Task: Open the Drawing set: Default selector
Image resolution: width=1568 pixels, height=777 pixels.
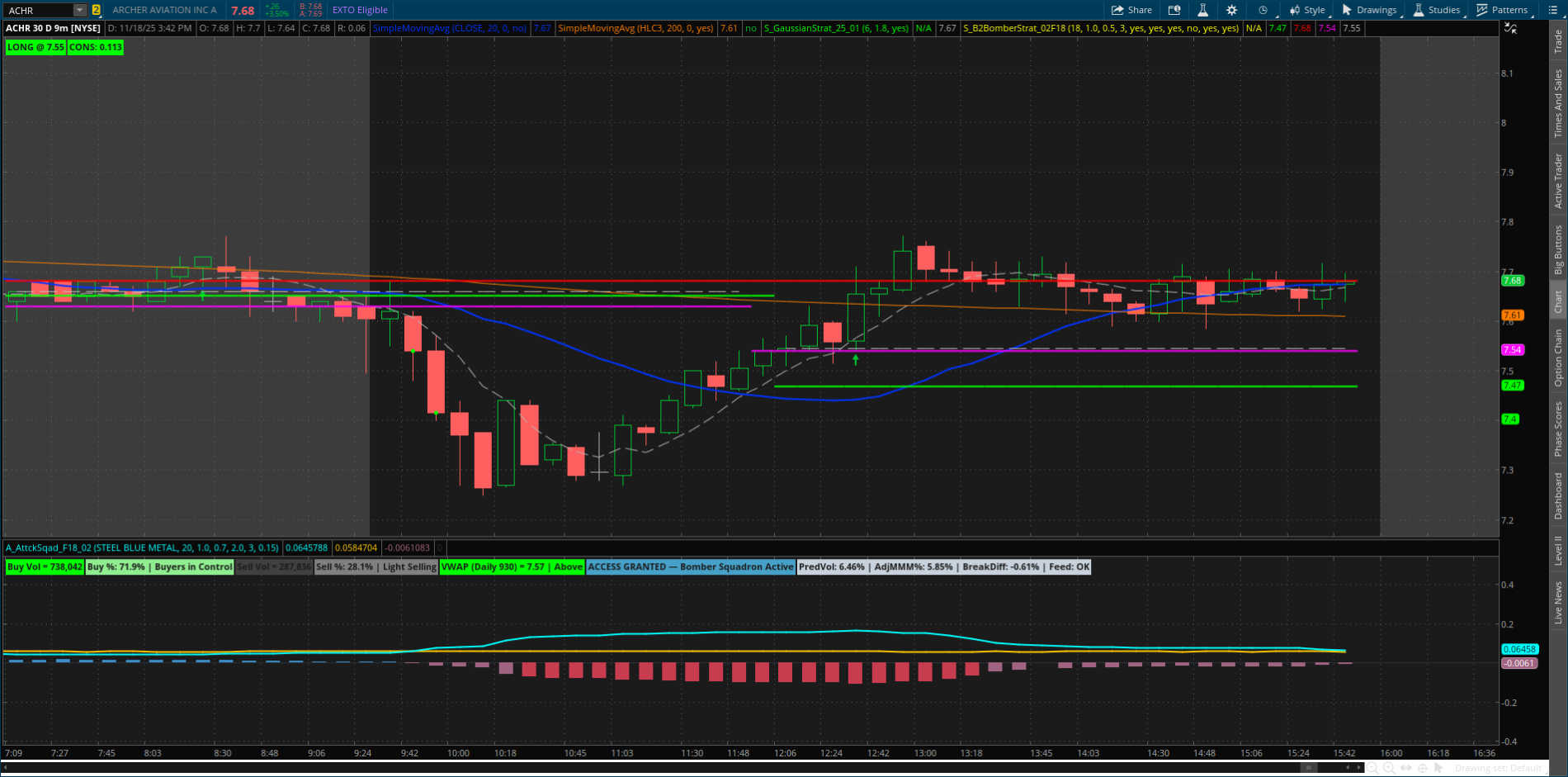Action: click(x=1498, y=768)
